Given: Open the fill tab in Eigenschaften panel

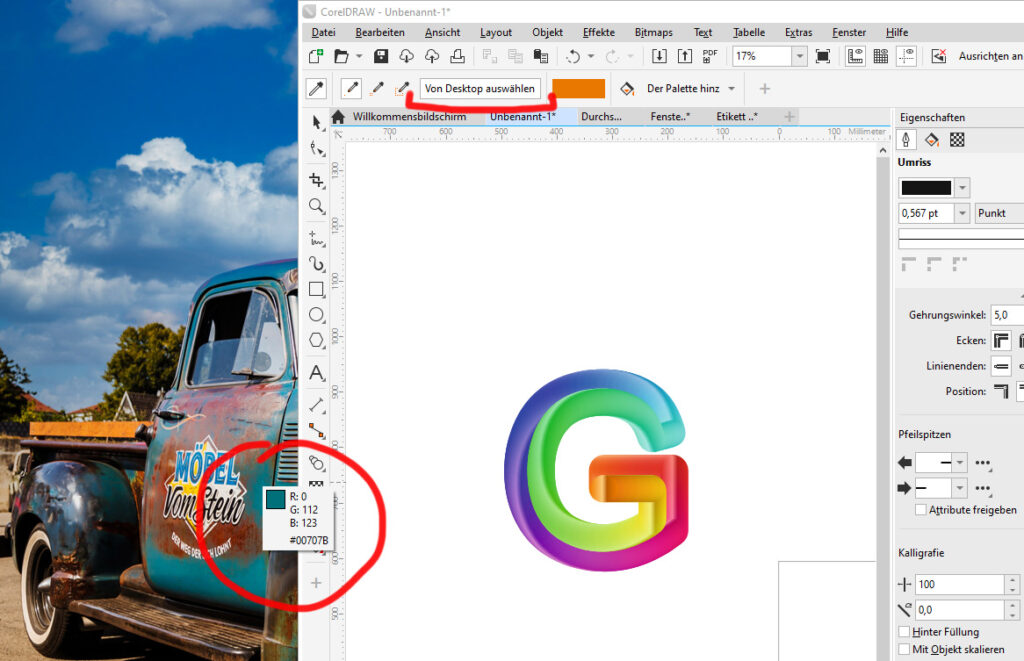Looking at the screenshot, I should click(x=932, y=140).
